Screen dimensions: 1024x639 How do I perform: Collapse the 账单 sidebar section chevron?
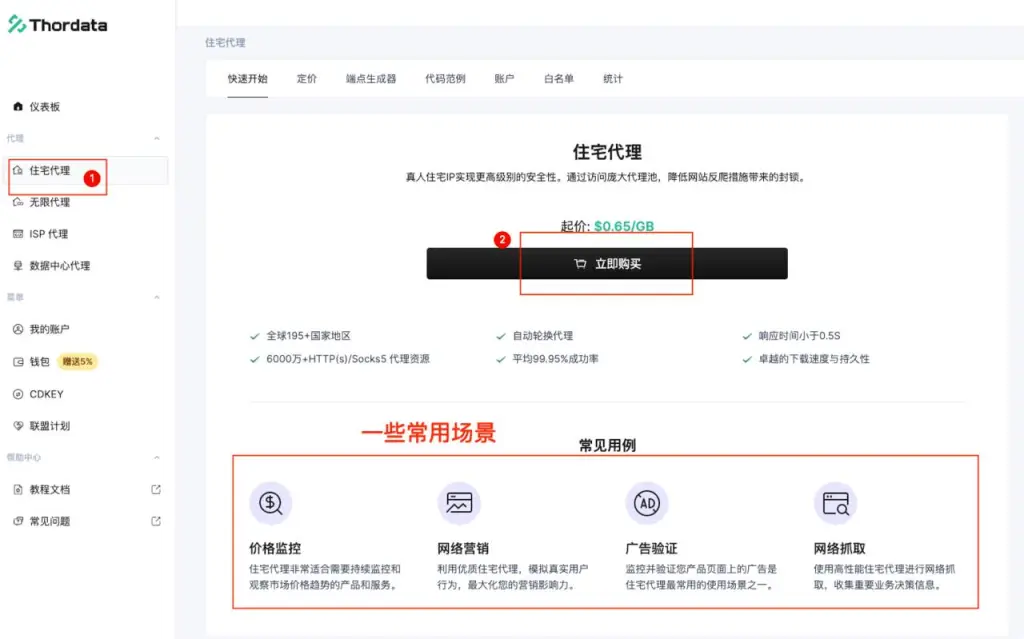[x=157, y=297]
